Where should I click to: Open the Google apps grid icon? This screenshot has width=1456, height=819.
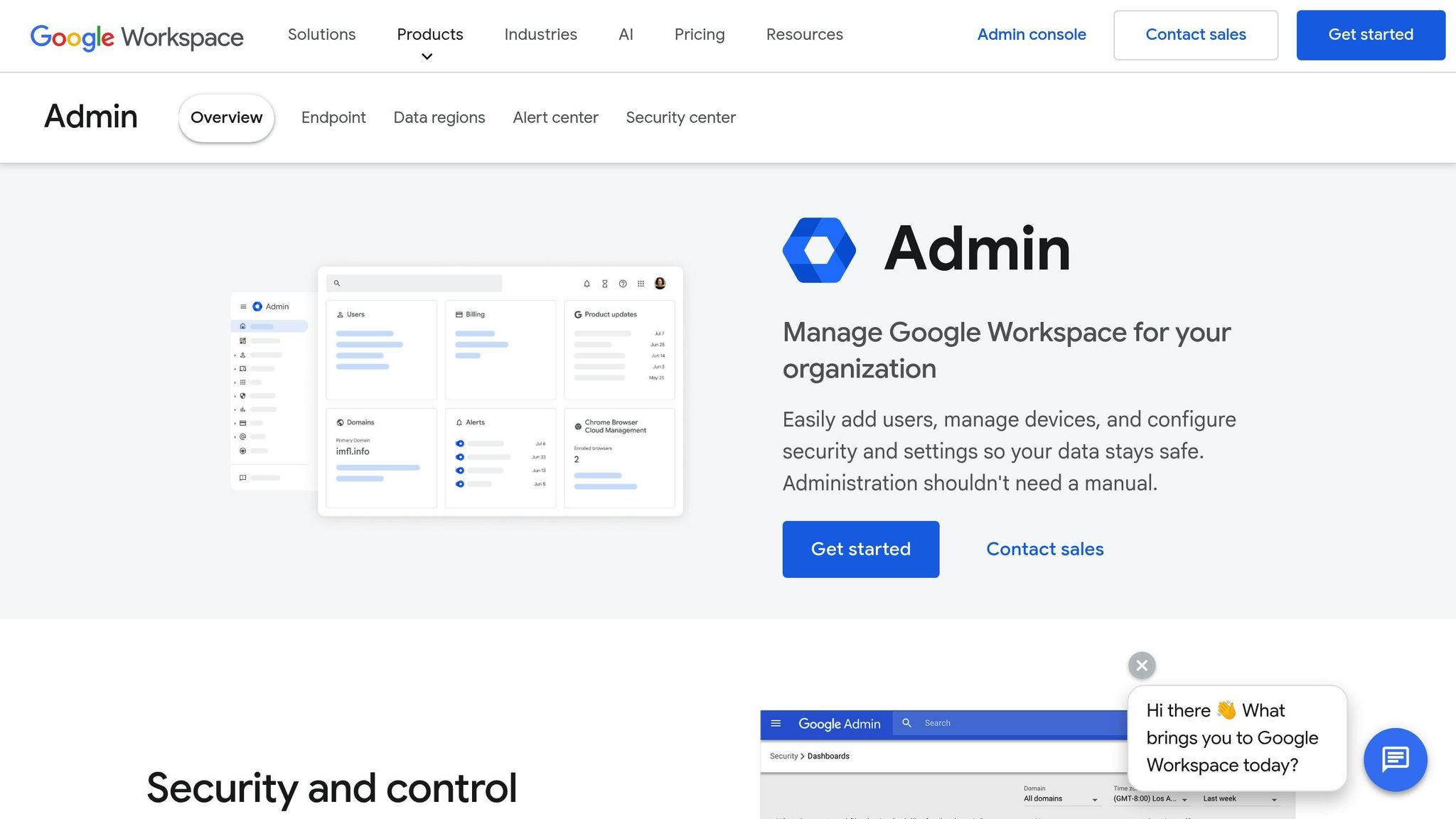click(x=641, y=284)
